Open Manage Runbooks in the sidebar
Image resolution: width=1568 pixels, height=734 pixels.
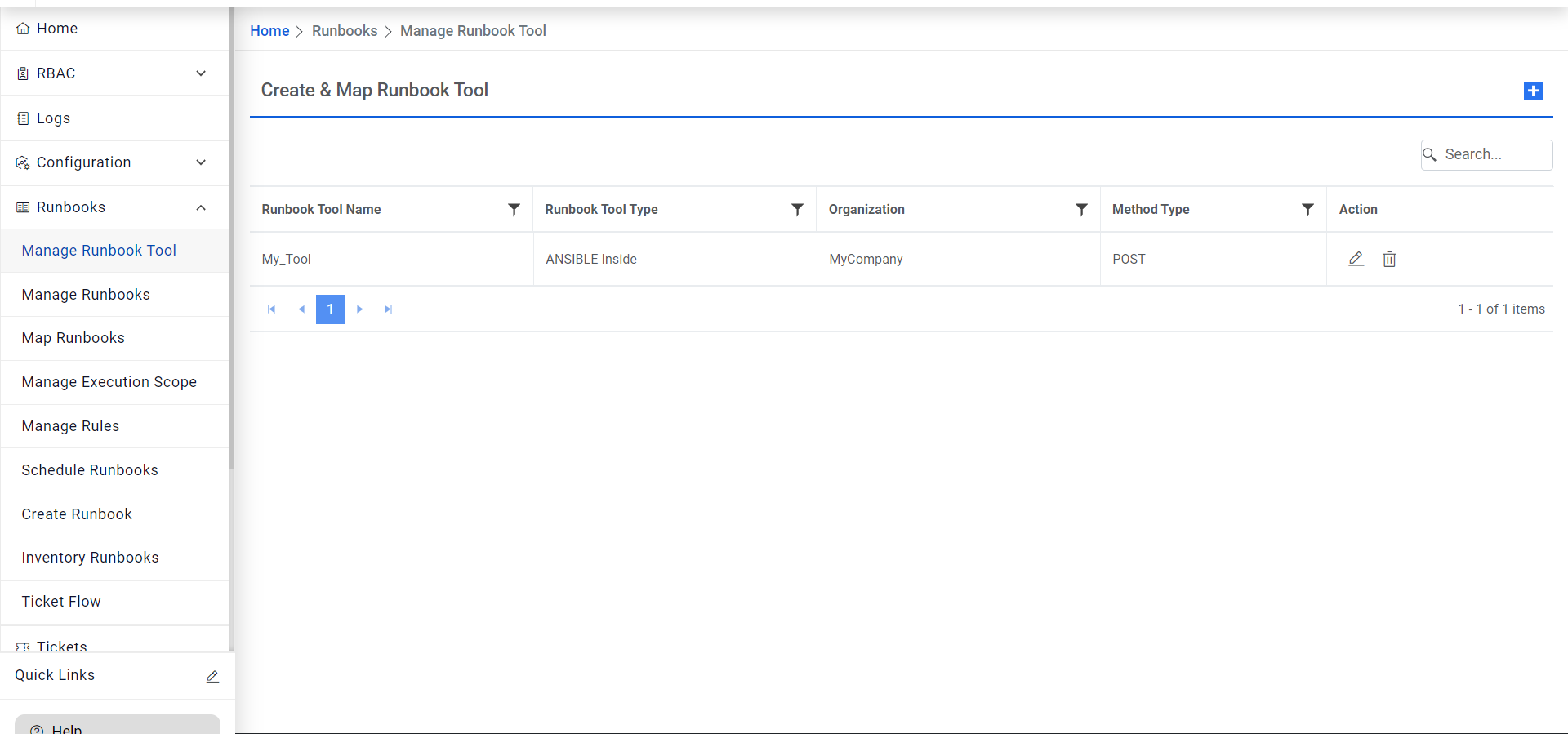tap(86, 295)
